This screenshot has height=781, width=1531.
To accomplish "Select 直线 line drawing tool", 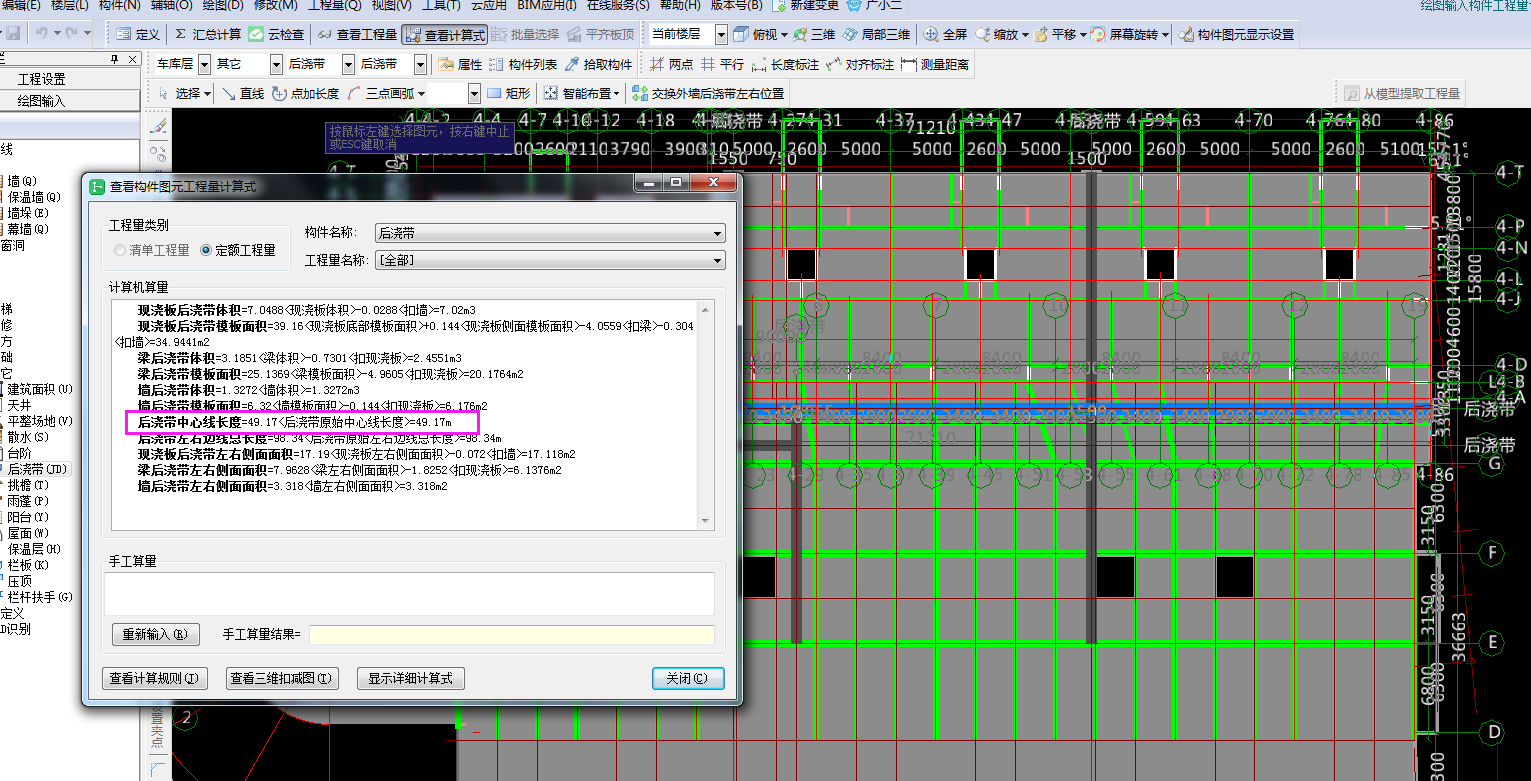I will (243, 93).
